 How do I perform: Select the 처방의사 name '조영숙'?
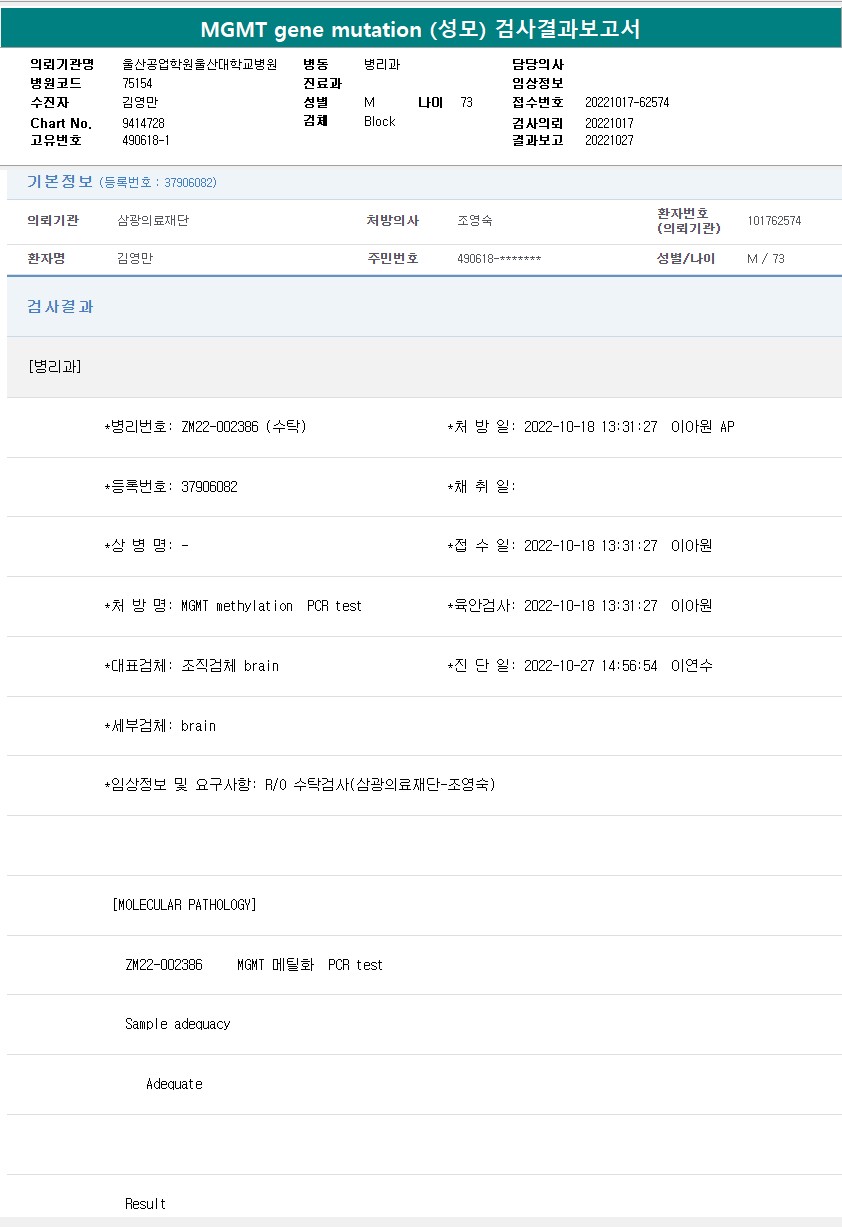475,221
